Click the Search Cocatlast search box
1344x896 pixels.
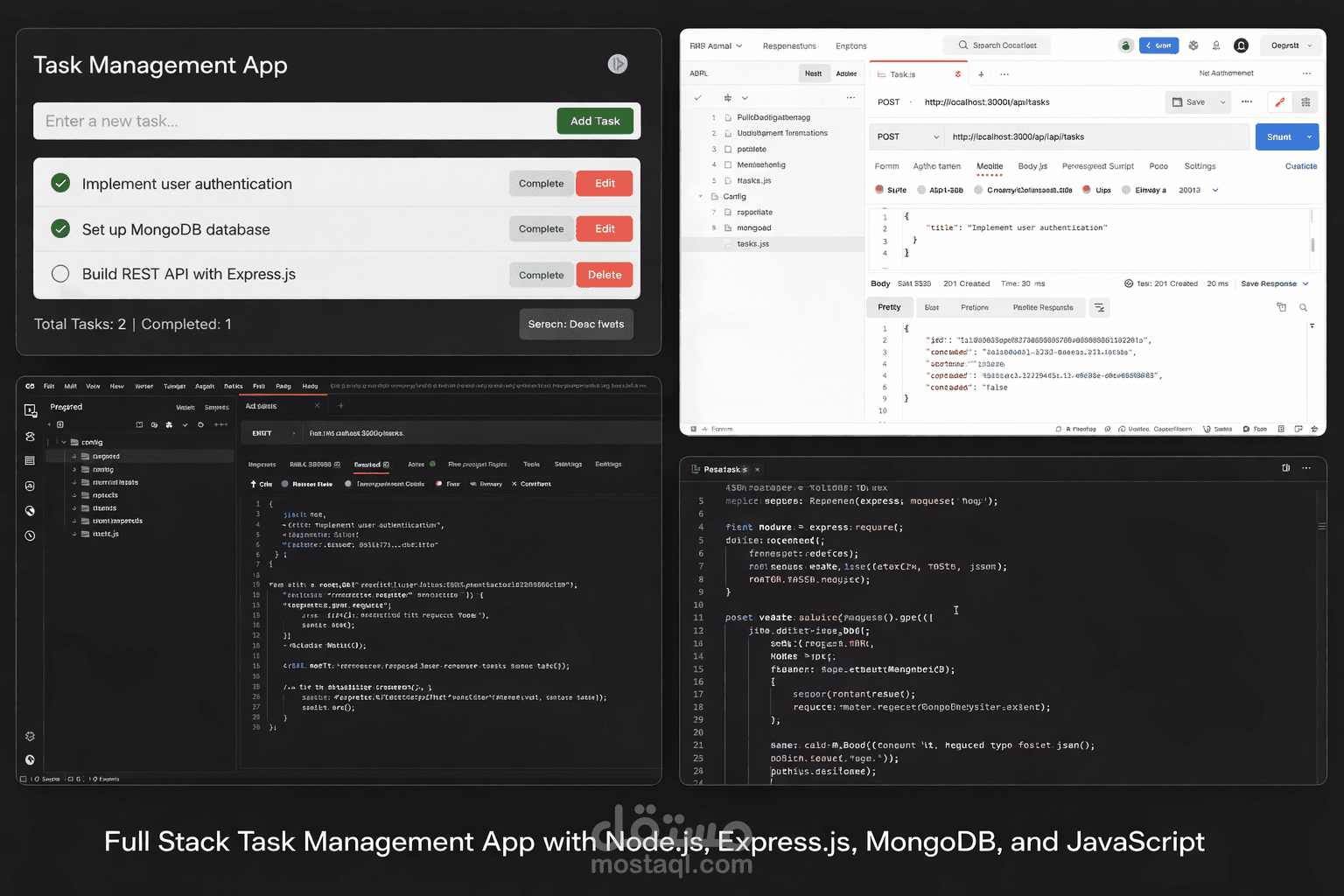point(997,45)
